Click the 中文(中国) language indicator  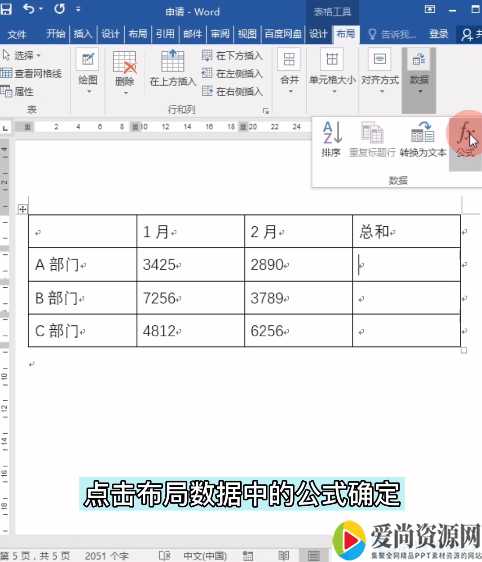click(x=205, y=556)
